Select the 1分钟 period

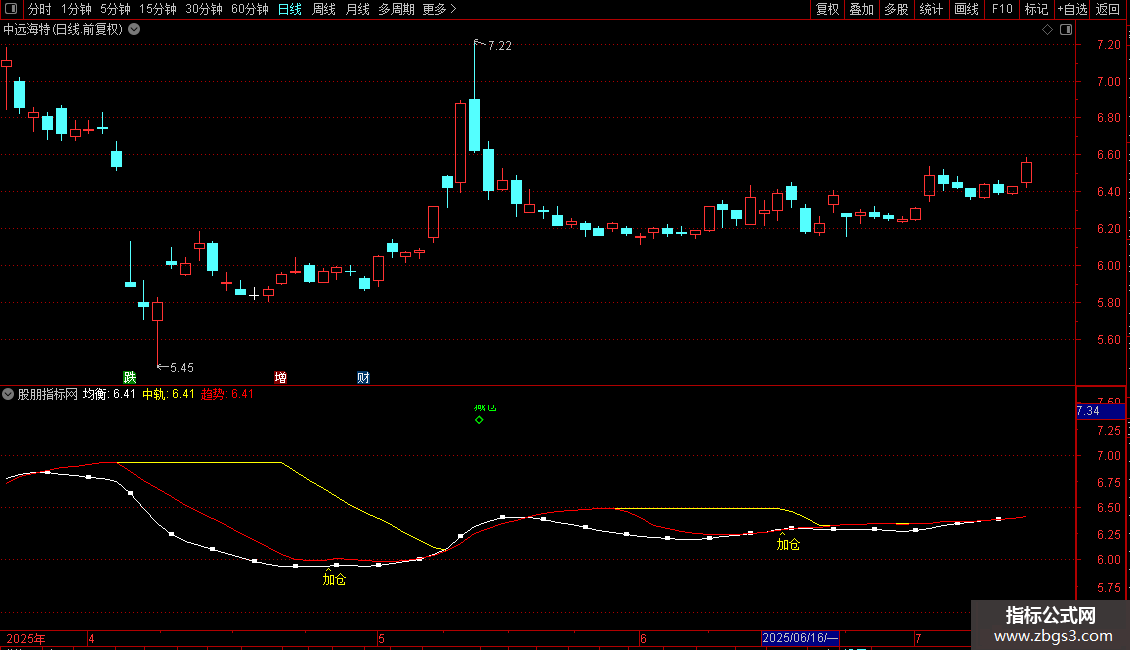point(76,9)
